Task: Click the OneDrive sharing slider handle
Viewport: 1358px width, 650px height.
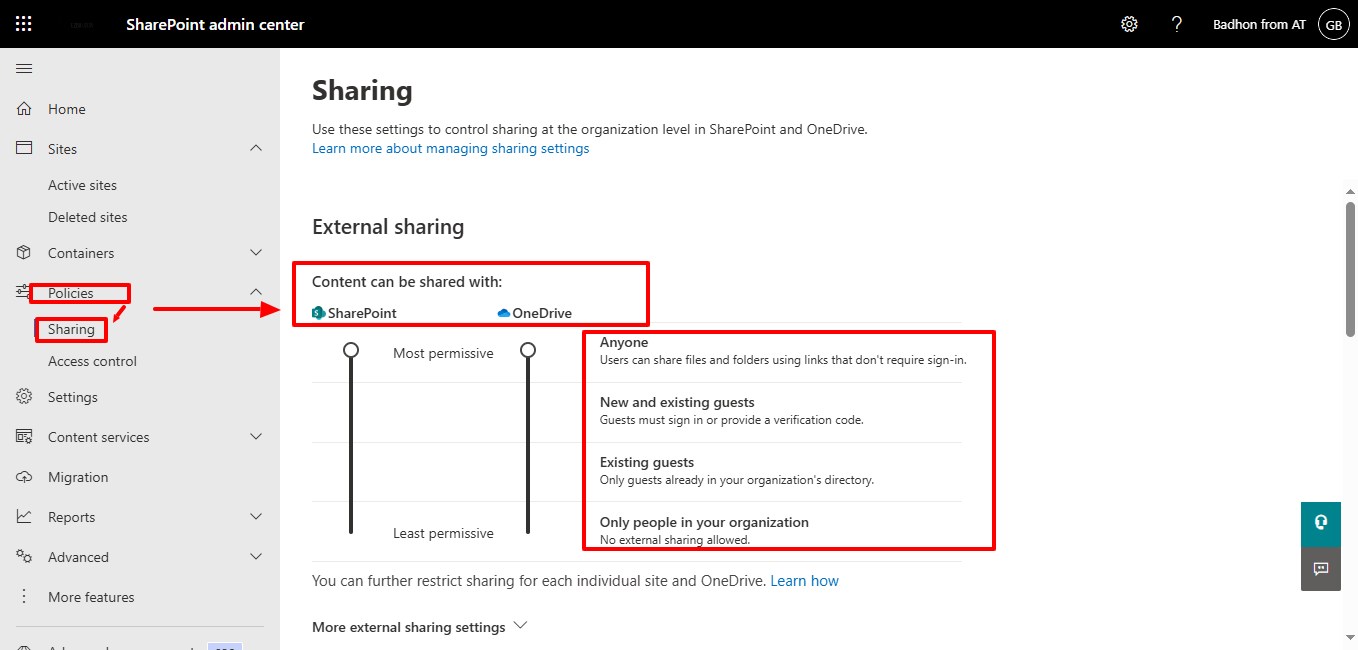Action: [528, 350]
